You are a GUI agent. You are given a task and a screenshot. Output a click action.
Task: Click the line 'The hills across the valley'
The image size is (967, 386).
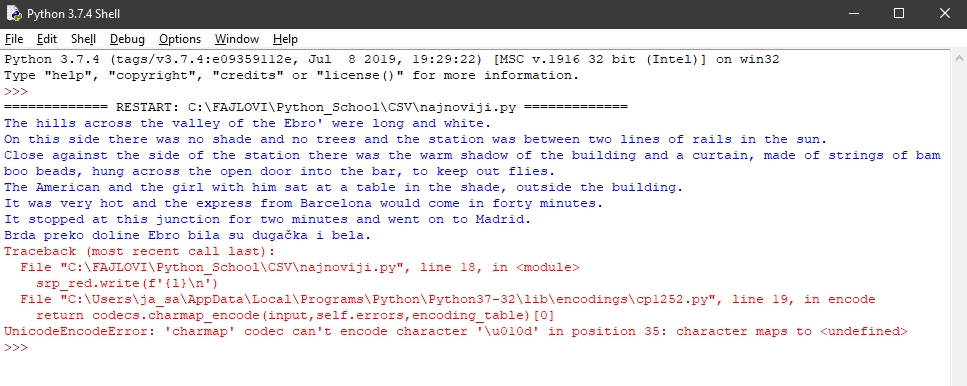[x=247, y=123]
